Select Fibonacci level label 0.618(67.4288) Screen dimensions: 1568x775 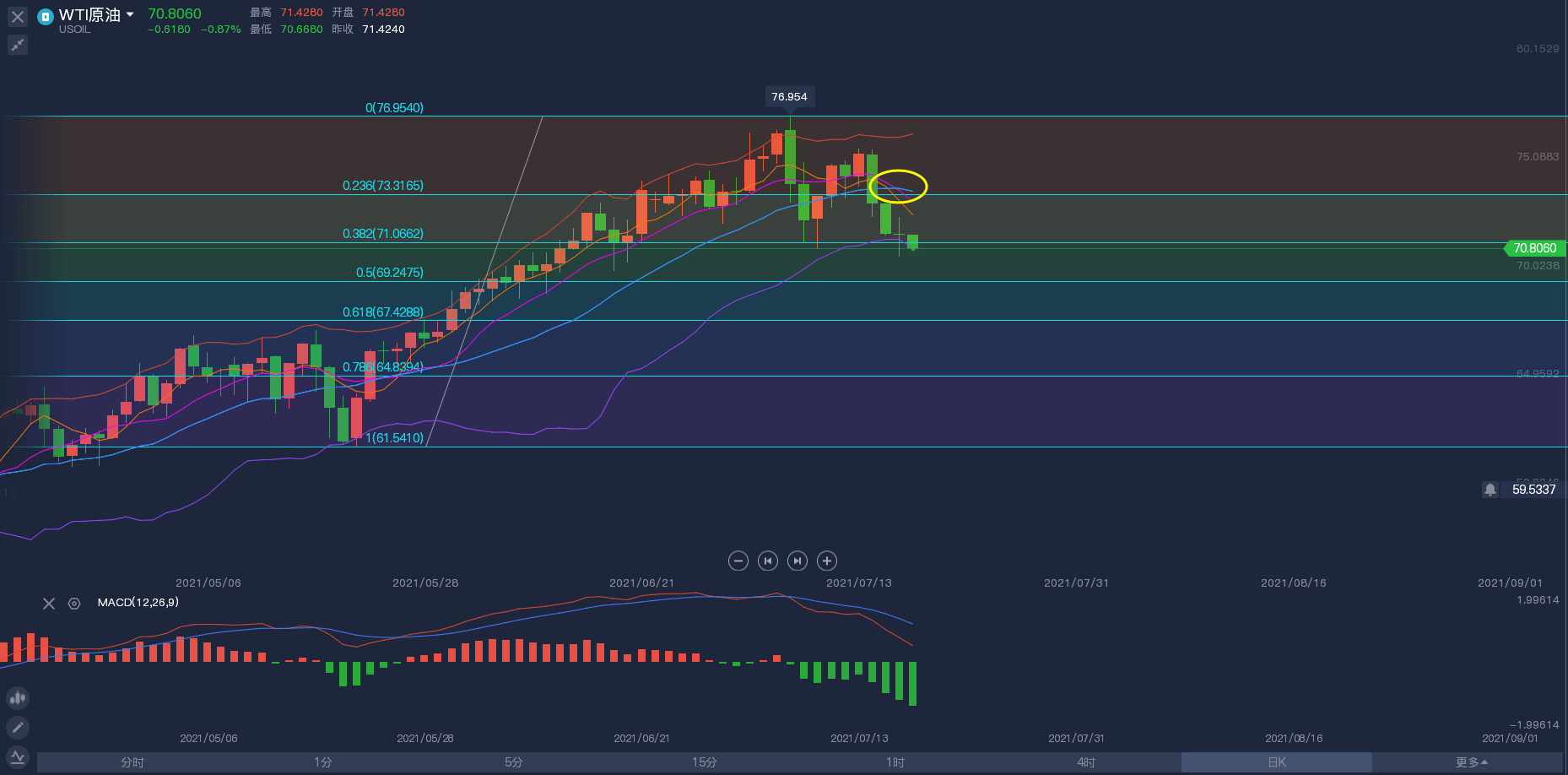coord(383,312)
